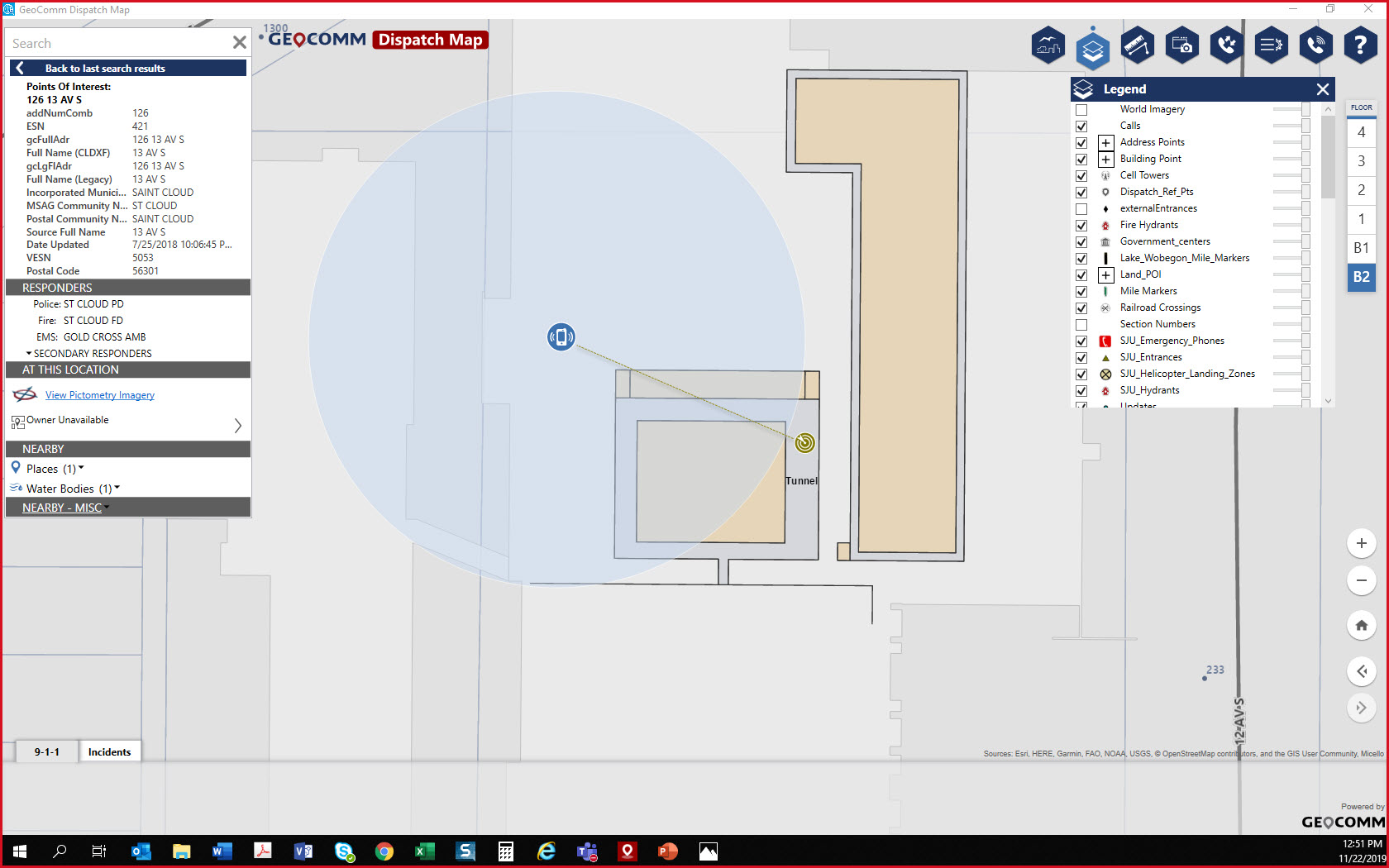1389x868 pixels.
Task: Open the basemap/imagery hexagon tool
Action: [x=1048, y=45]
